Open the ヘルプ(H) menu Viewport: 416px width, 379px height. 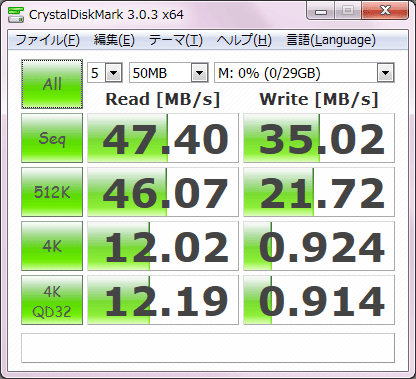[x=244, y=40]
